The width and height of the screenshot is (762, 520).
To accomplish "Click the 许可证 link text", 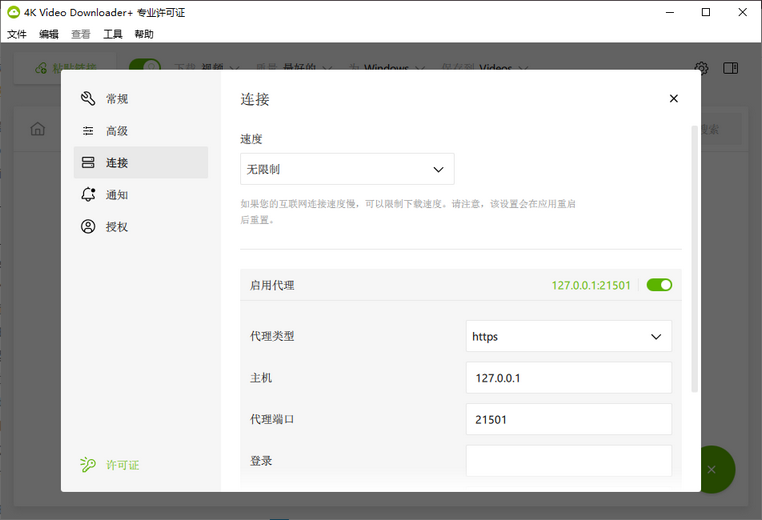I will pyautogui.click(x=122, y=465).
